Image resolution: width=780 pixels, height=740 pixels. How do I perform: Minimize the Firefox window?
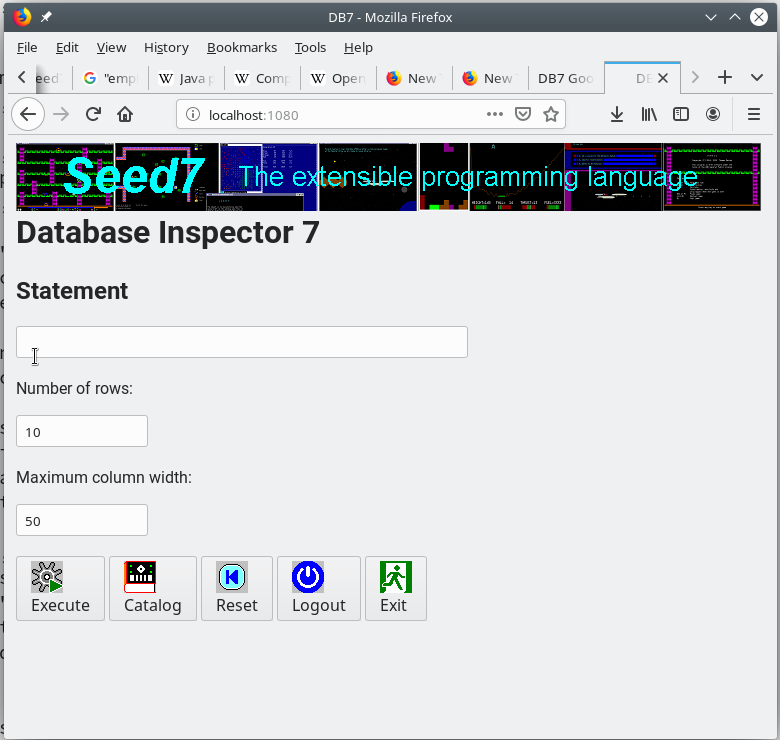(x=711, y=17)
